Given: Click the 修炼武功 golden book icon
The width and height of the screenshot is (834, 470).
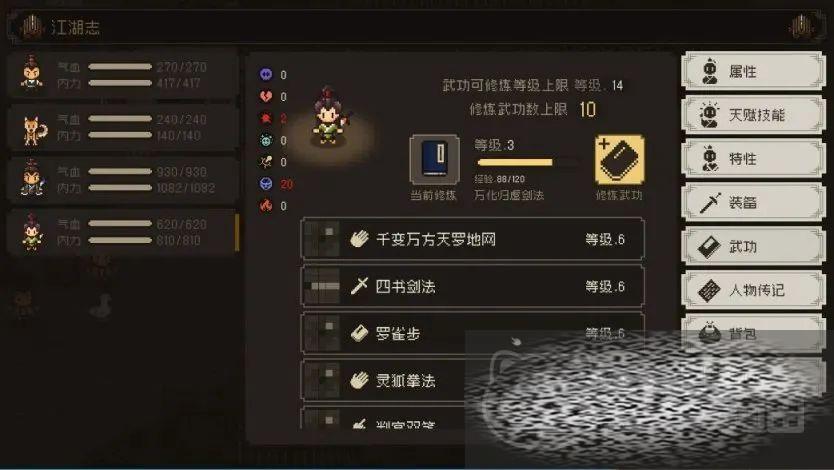Looking at the screenshot, I should [x=619, y=160].
